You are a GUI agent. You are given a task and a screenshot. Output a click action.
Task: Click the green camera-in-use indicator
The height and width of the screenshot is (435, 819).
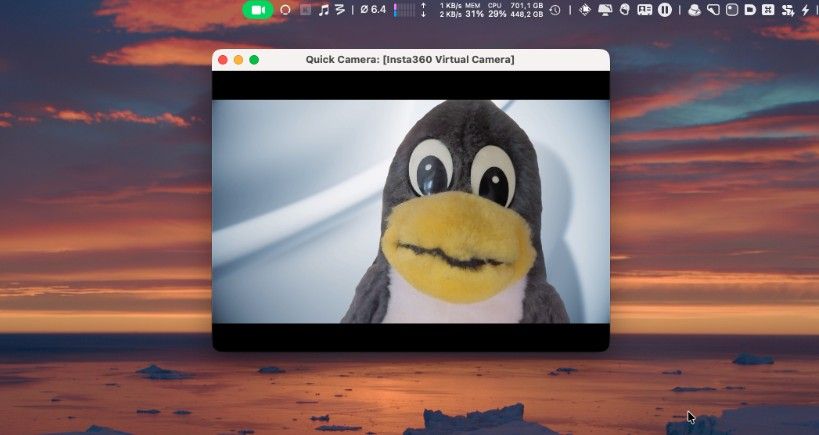pos(257,9)
